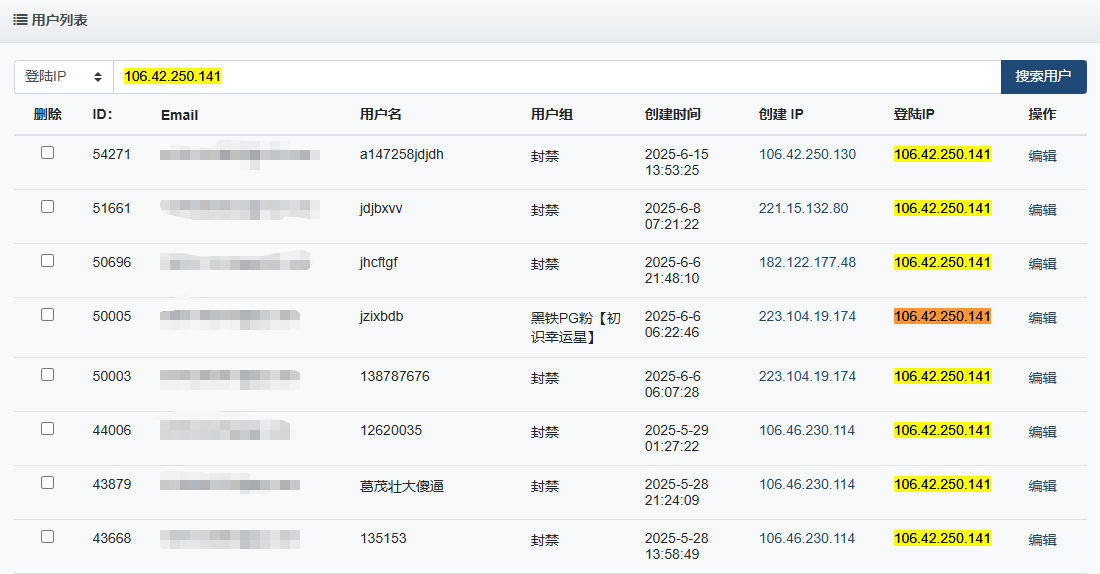The height and width of the screenshot is (574, 1100).
Task: Open the creation IP 221.15.132.80 link
Action: click(803, 208)
